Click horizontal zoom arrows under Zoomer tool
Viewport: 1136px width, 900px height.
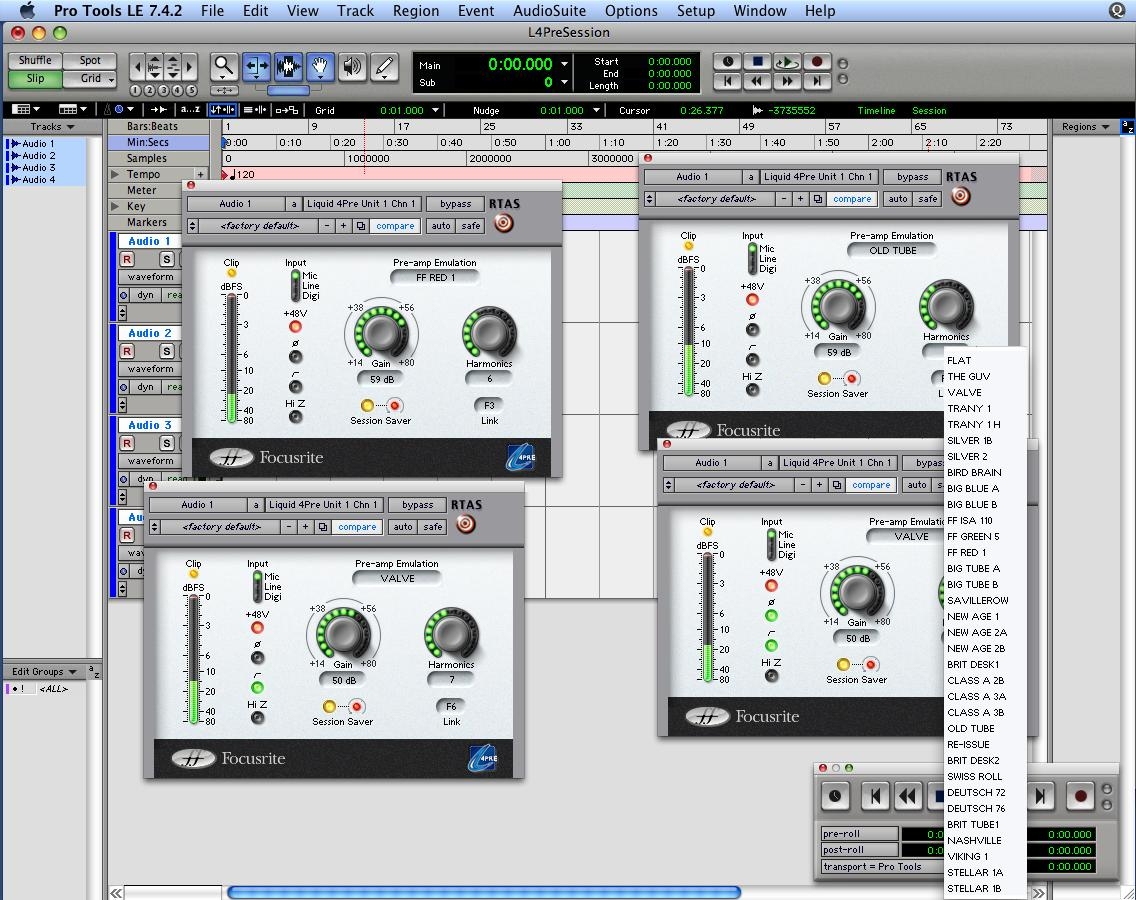[x=224, y=90]
